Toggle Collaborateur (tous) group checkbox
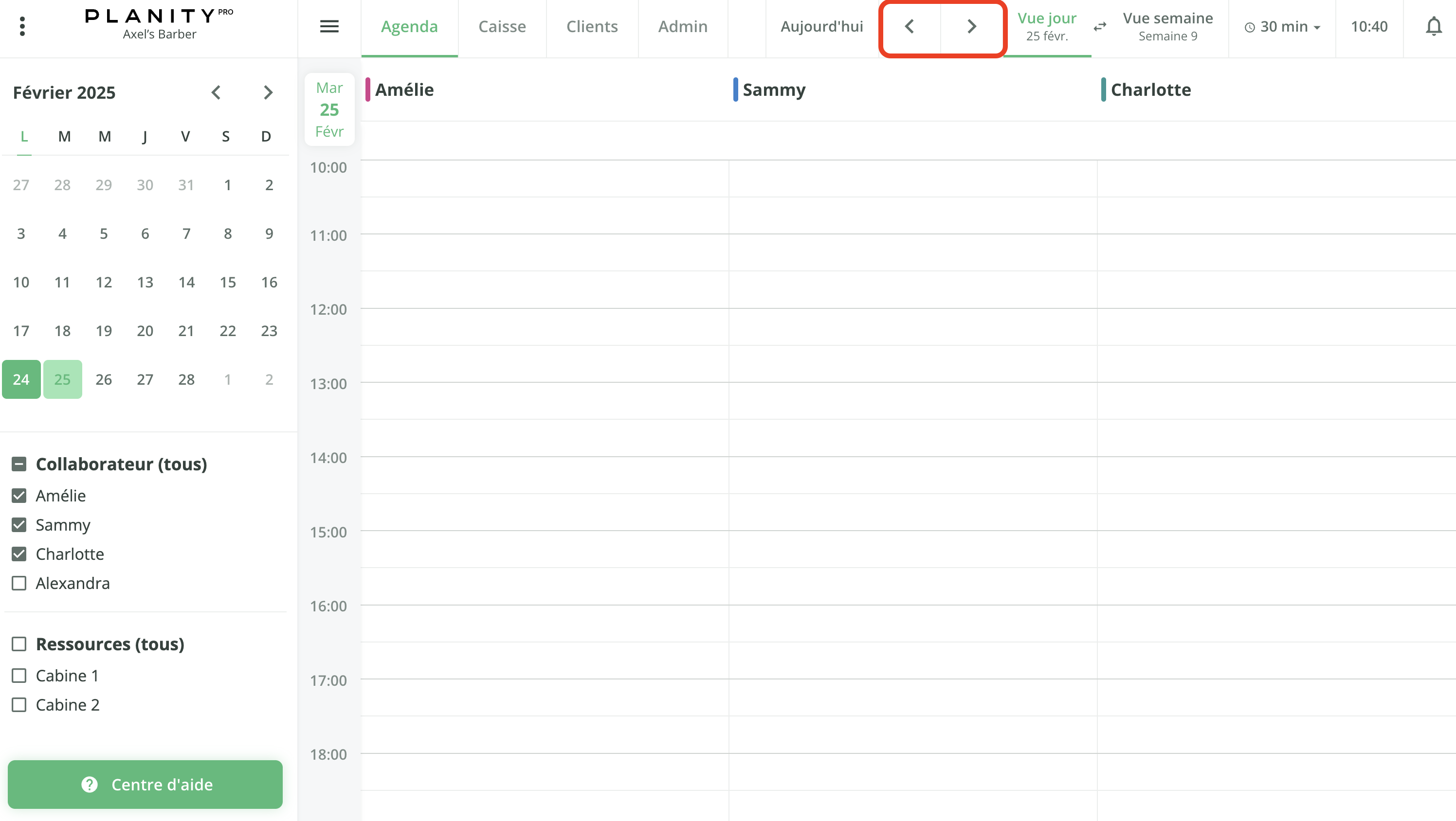Viewport: 1456px width, 821px height. click(x=19, y=464)
